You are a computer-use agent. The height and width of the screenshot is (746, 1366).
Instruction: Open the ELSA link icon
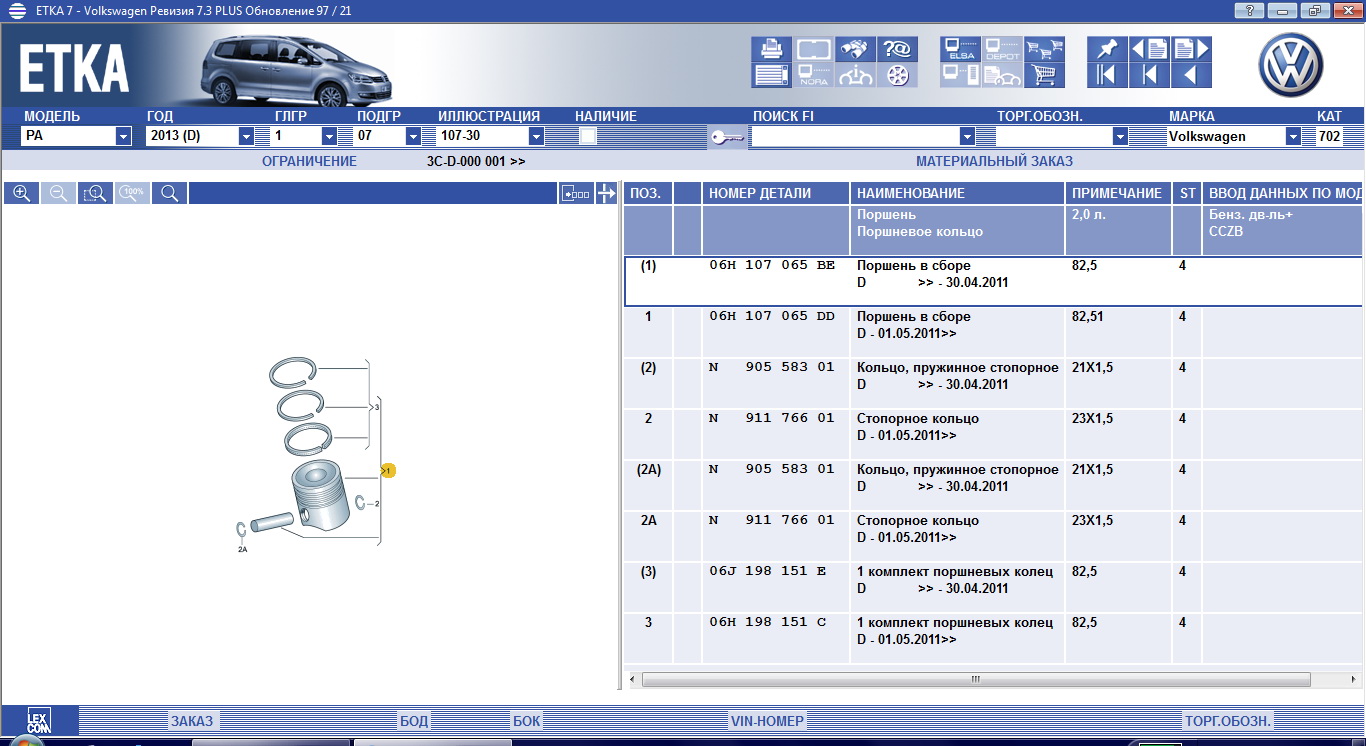coord(960,49)
